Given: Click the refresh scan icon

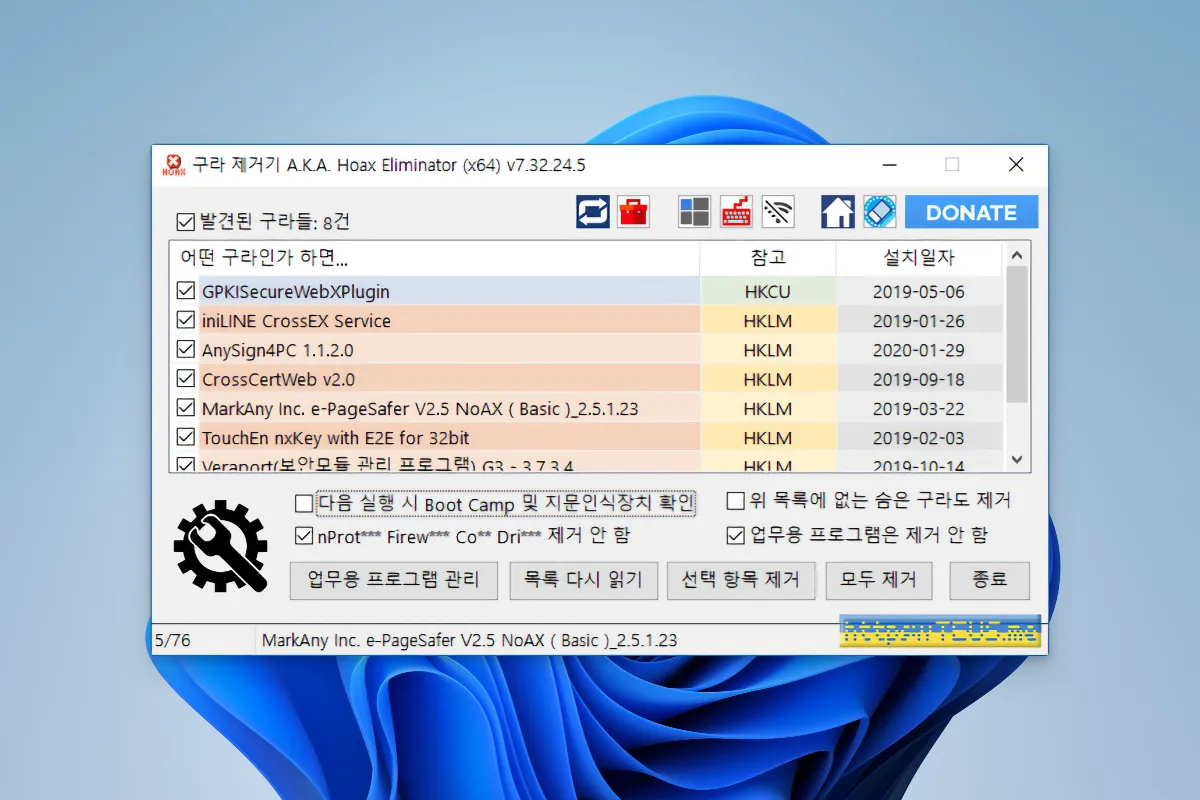Looking at the screenshot, I should coord(591,211).
